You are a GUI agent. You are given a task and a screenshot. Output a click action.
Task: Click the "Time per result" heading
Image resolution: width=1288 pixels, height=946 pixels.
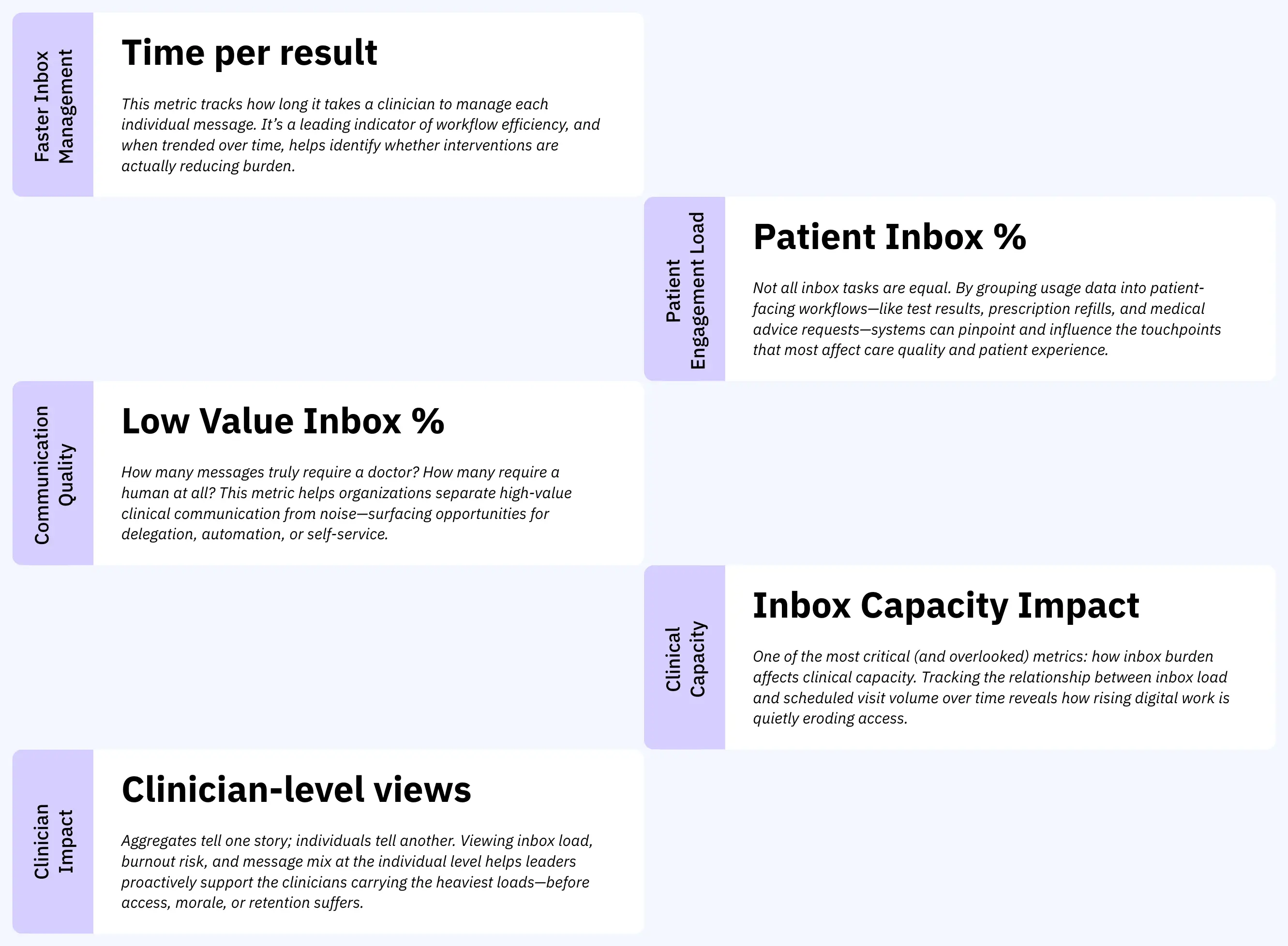tap(249, 53)
